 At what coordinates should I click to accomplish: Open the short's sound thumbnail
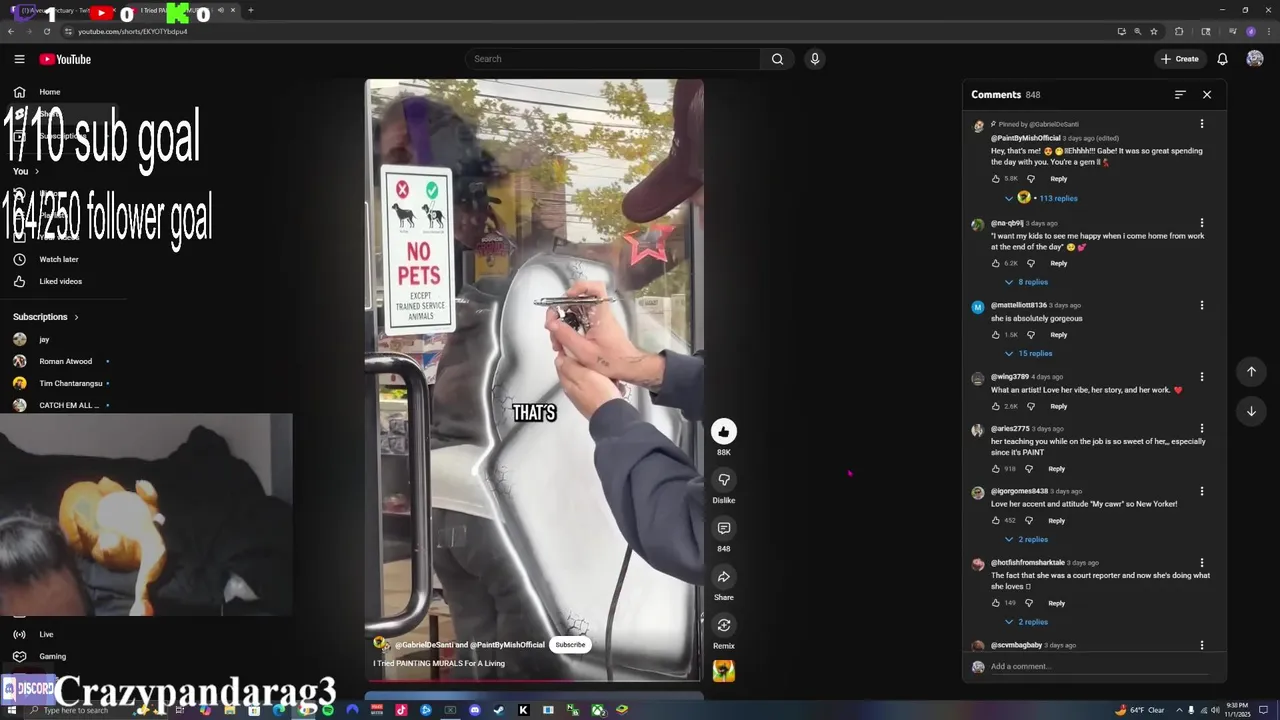click(x=723, y=671)
